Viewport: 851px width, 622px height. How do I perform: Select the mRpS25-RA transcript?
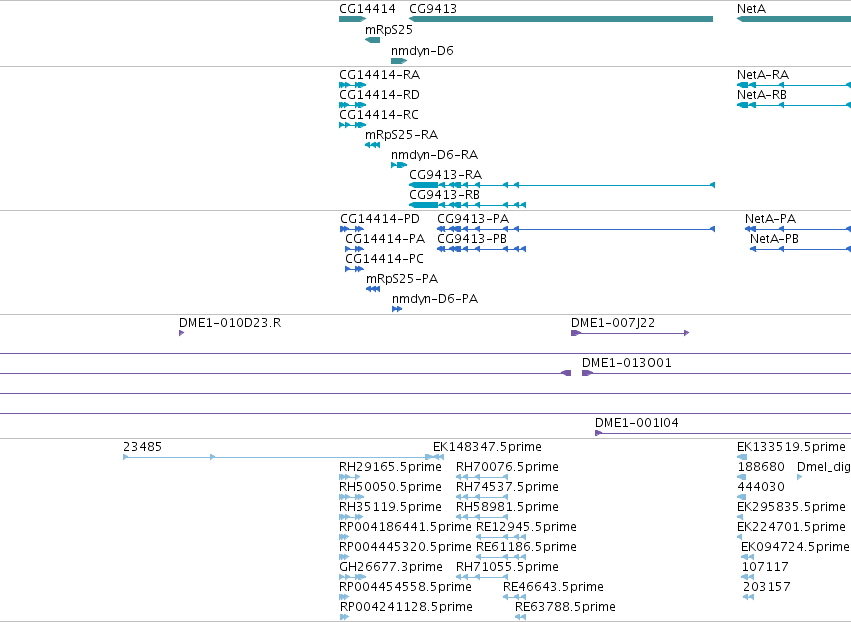[x=372, y=145]
